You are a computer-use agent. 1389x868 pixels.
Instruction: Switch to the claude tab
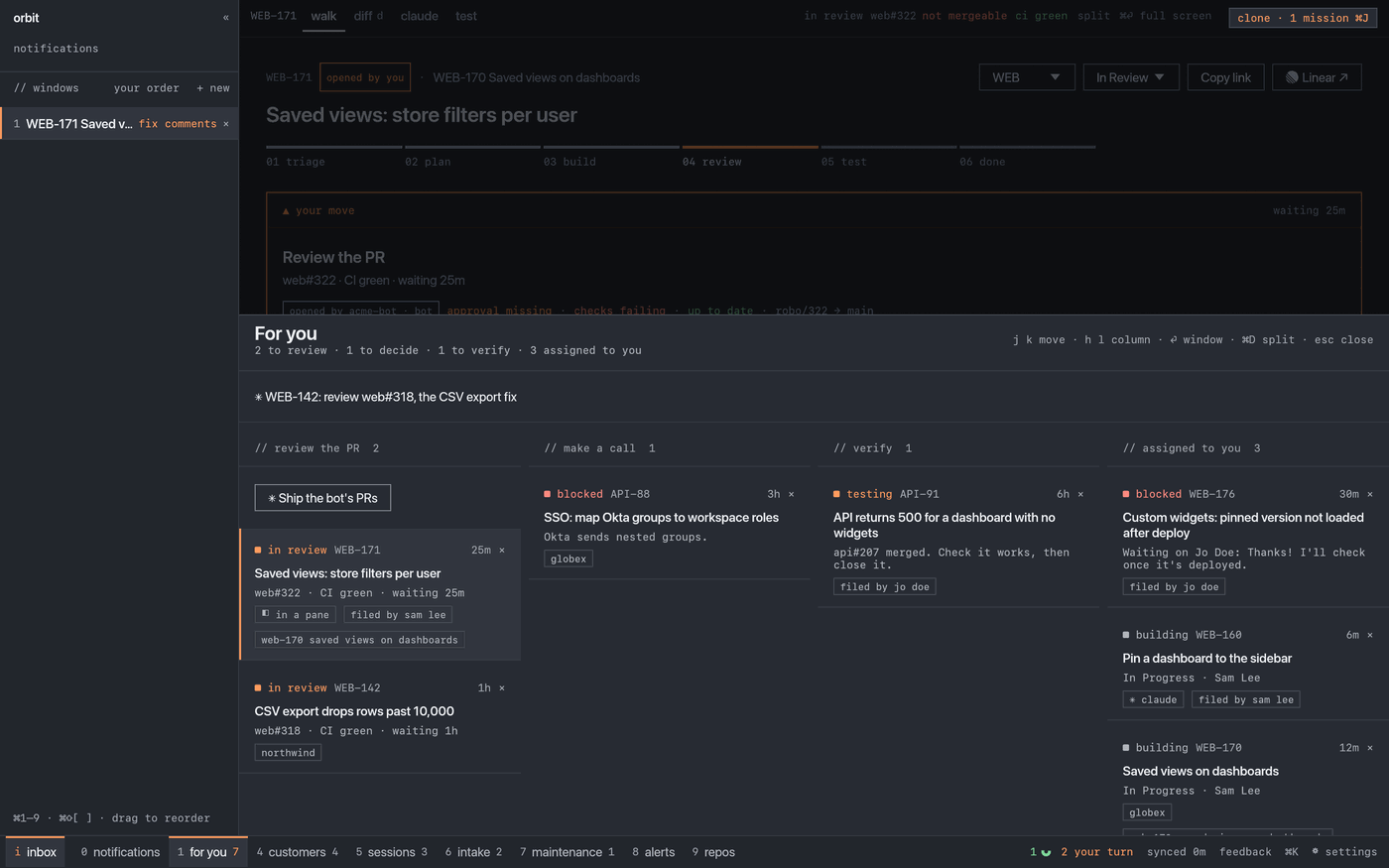pyautogui.click(x=419, y=16)
